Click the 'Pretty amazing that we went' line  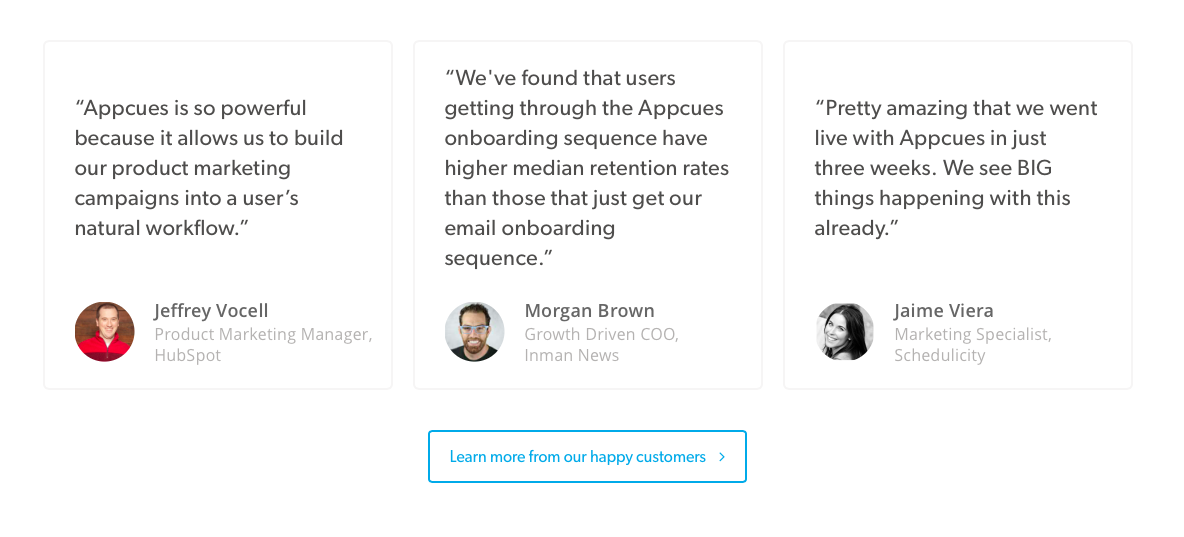point(956,108)
